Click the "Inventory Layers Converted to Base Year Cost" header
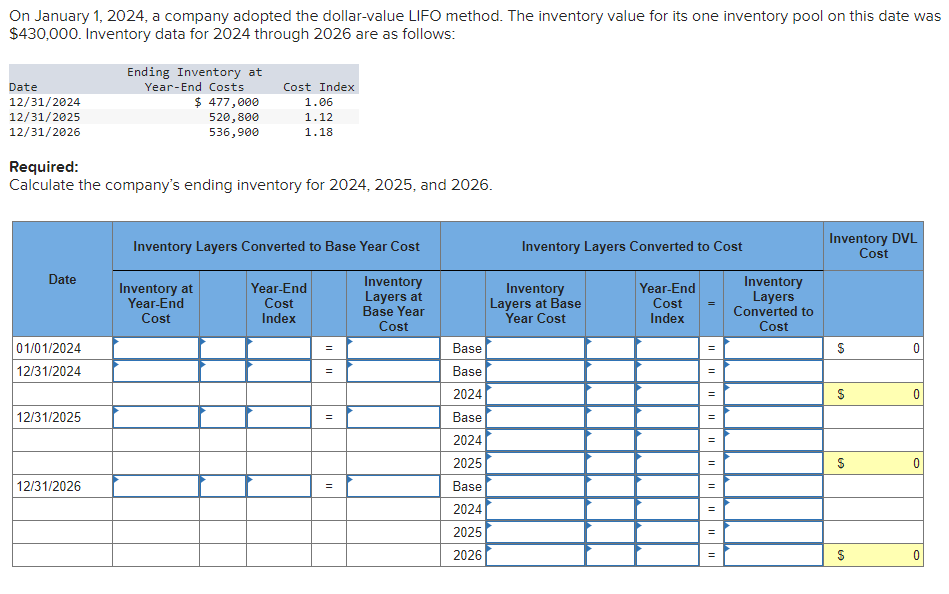Image resolution: width=949 pixels, height=594 pixels. [x=276, y=246]
